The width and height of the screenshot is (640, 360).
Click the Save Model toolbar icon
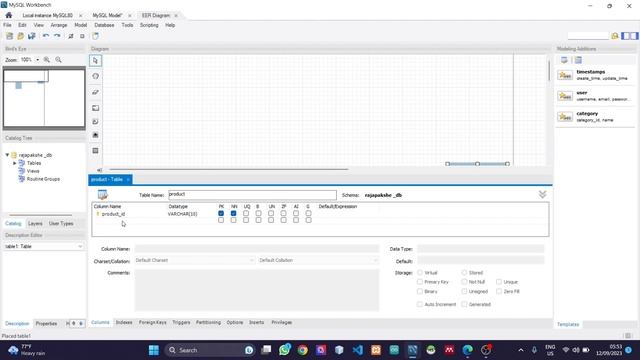[x=31, y=36]
